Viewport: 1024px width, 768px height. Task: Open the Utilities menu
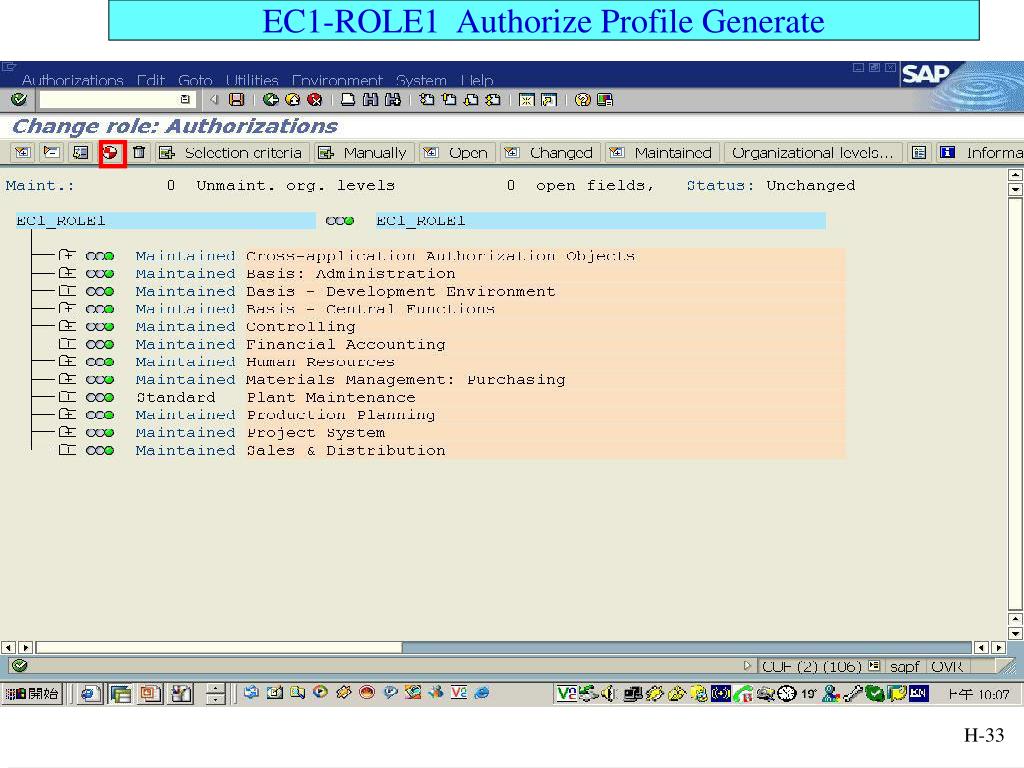(251, 80)
